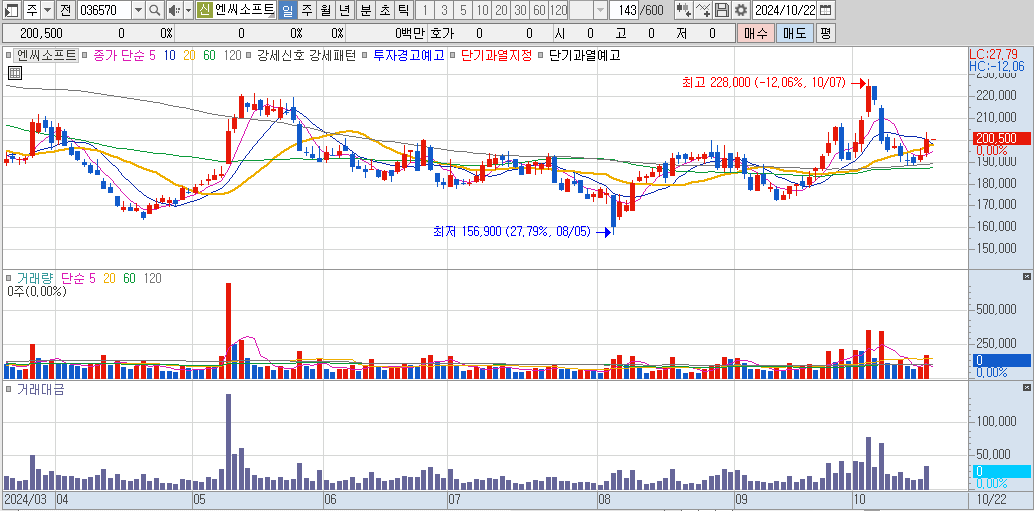Choose the 20 interval button

pos(502,10)
